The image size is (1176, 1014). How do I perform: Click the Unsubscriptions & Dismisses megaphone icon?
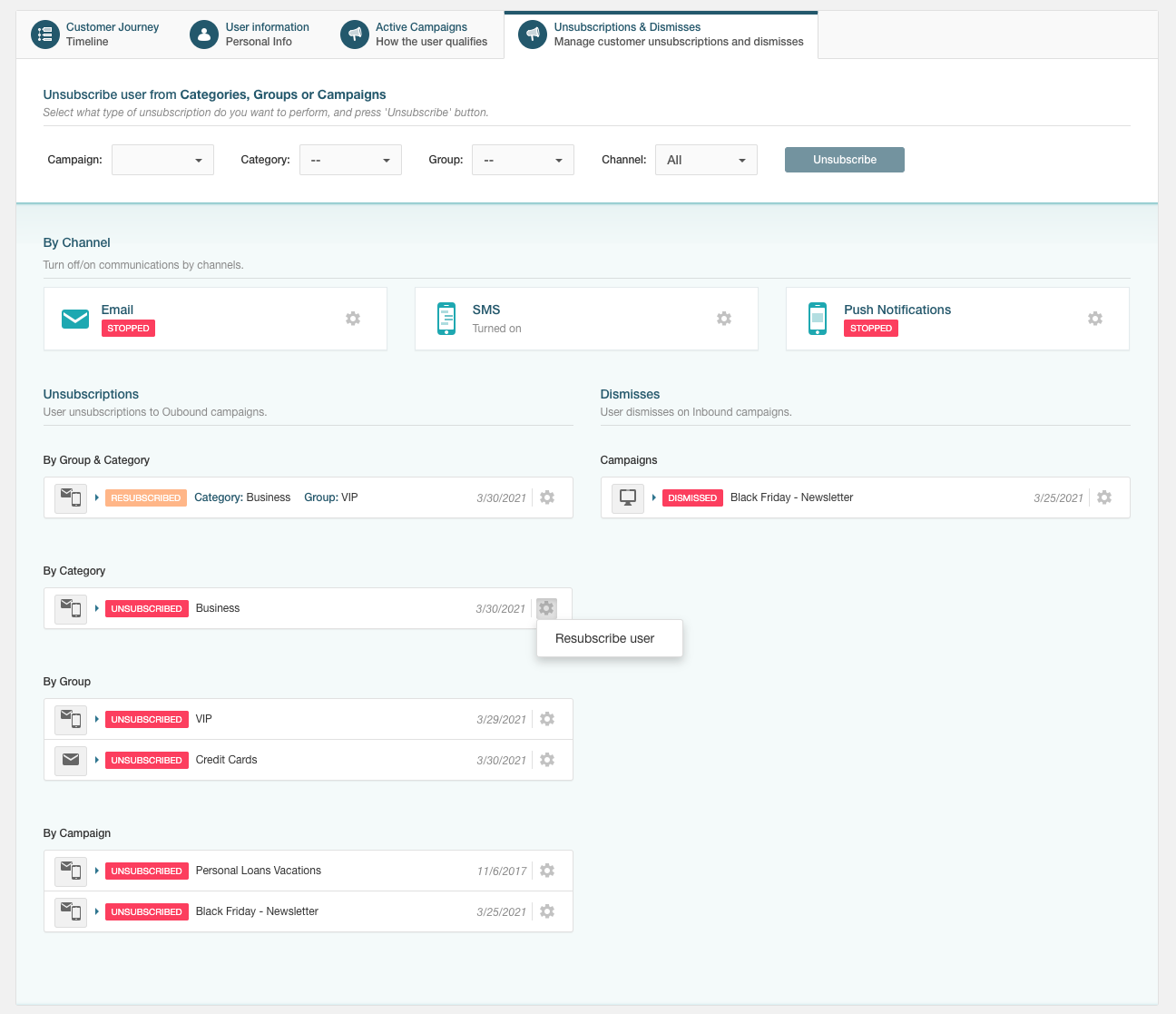click(533, 34)
